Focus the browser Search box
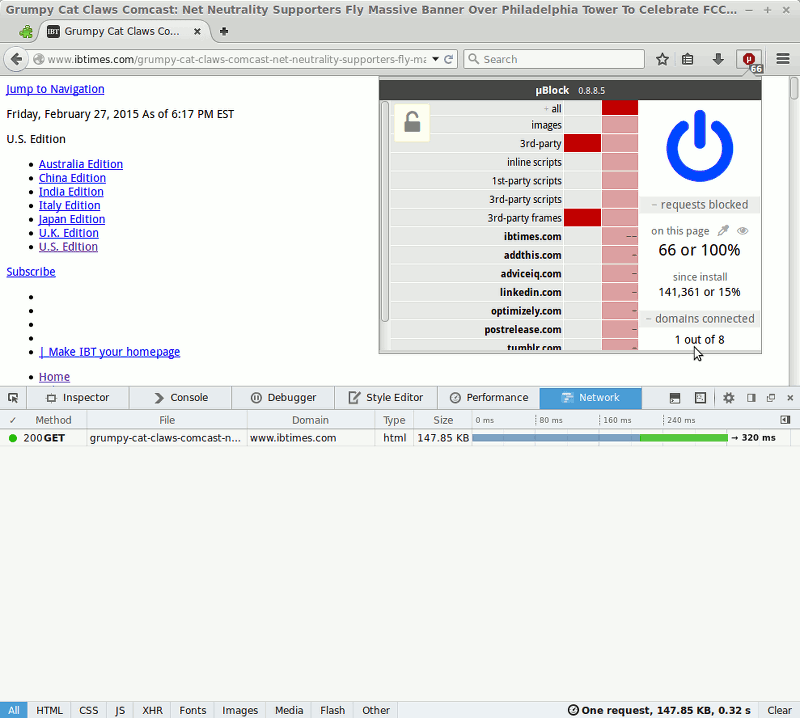Viewport: 800px width, 718px height. point(554,59)
